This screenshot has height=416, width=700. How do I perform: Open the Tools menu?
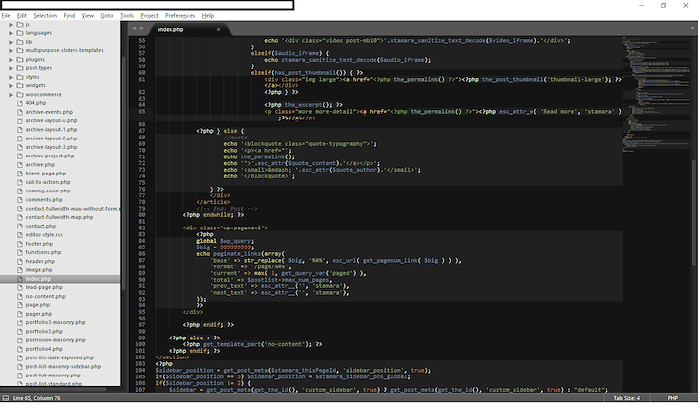127,16
